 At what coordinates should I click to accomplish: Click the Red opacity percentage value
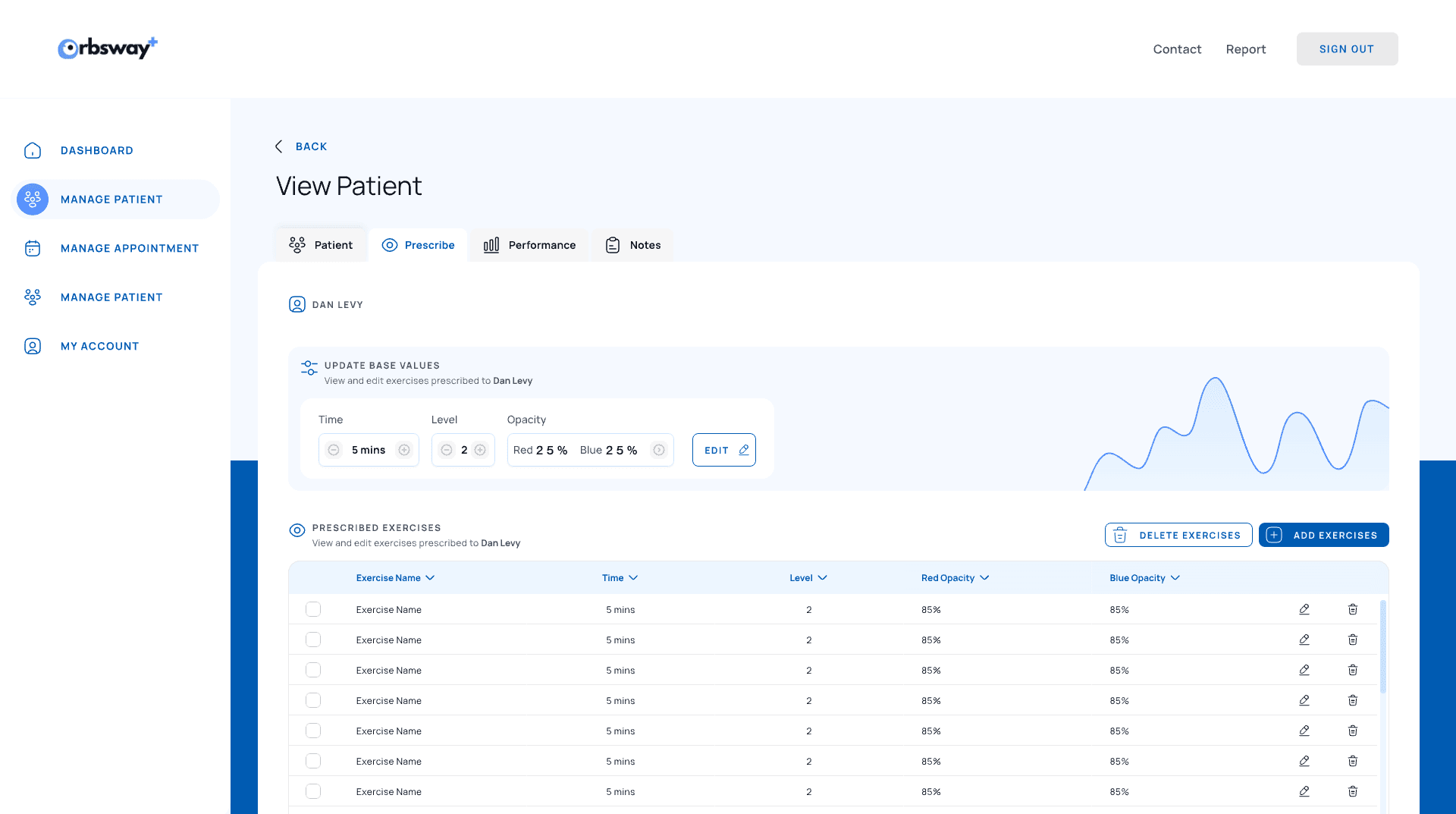point(551,450)
